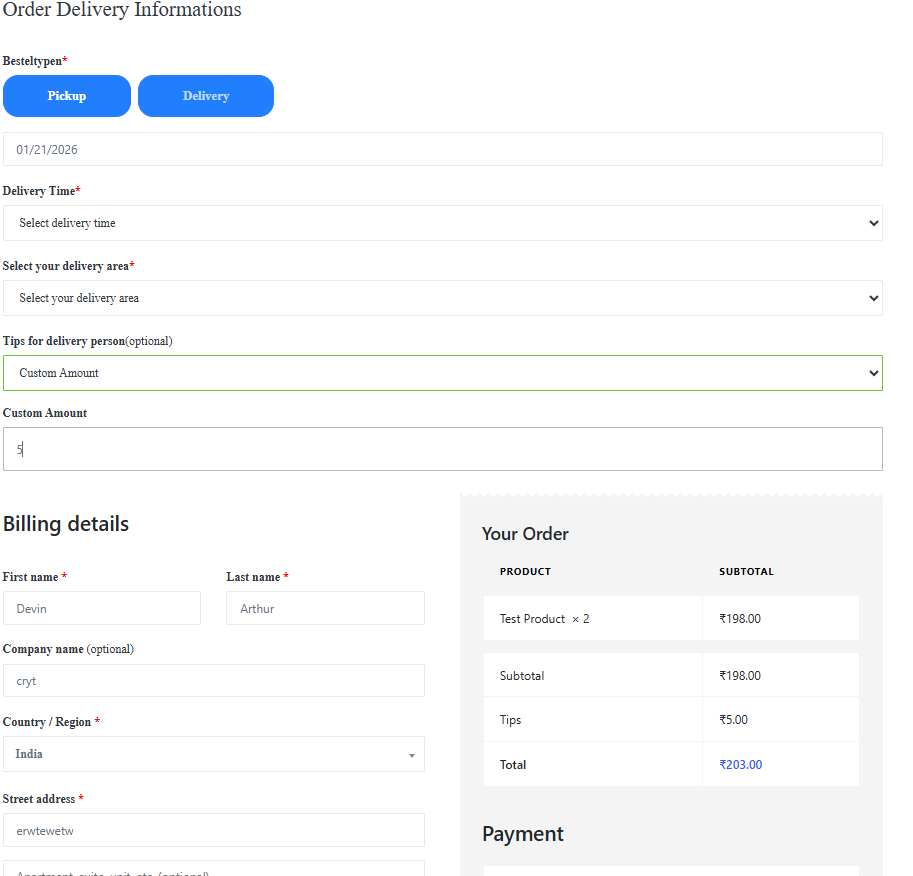Click the Billing details heading
Screen dimensions: 913x876
click(x=66, y=524)
